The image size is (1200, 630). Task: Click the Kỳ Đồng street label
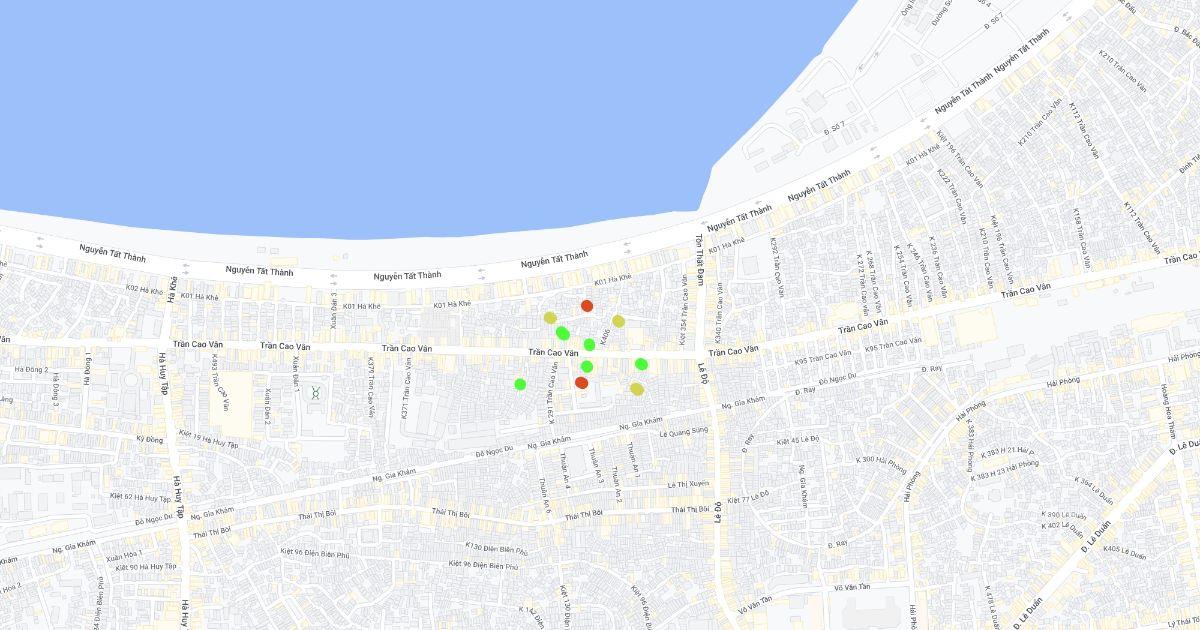point(149,439)
